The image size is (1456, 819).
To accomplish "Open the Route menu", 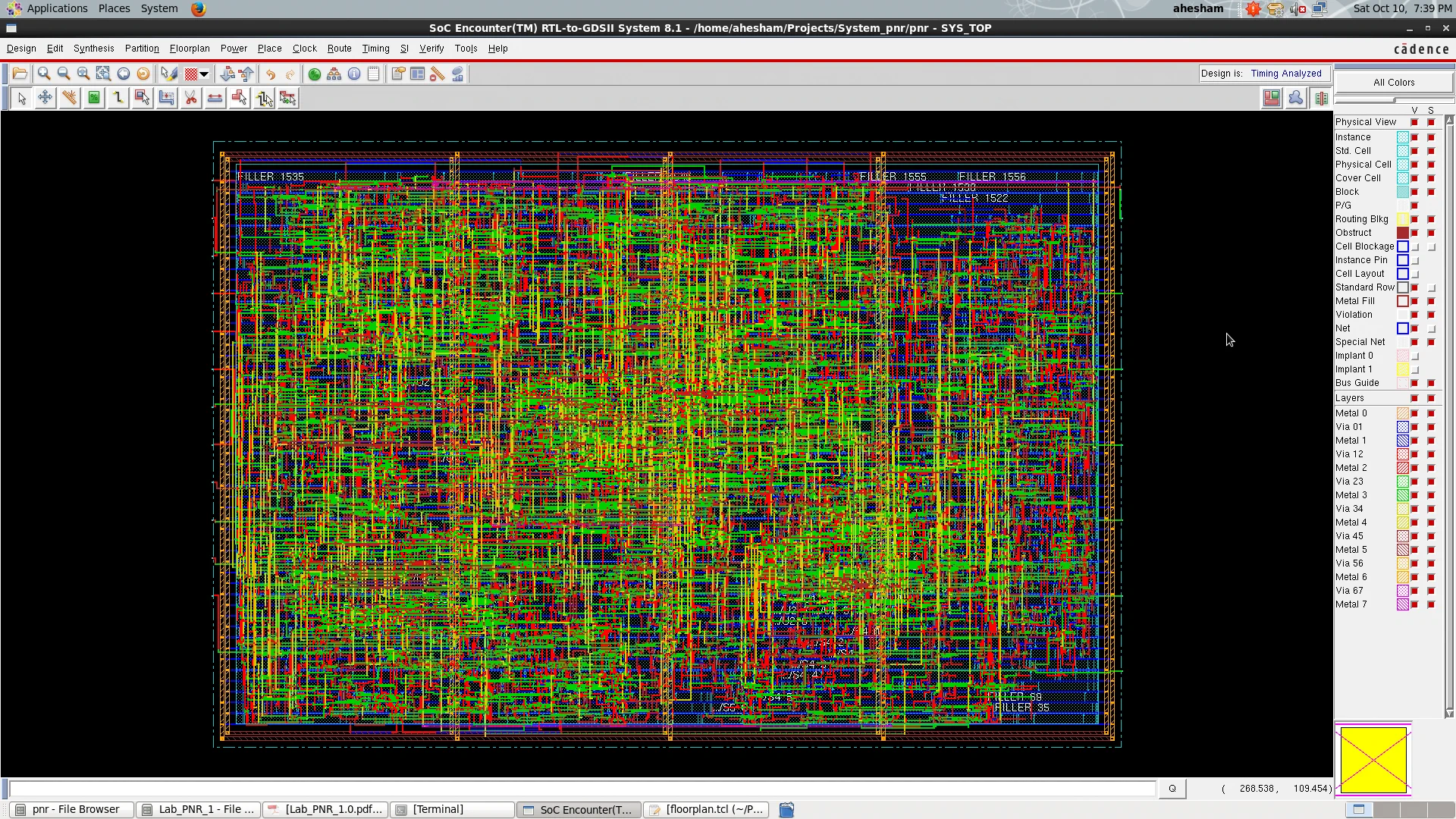I will (x=339, y=49).
